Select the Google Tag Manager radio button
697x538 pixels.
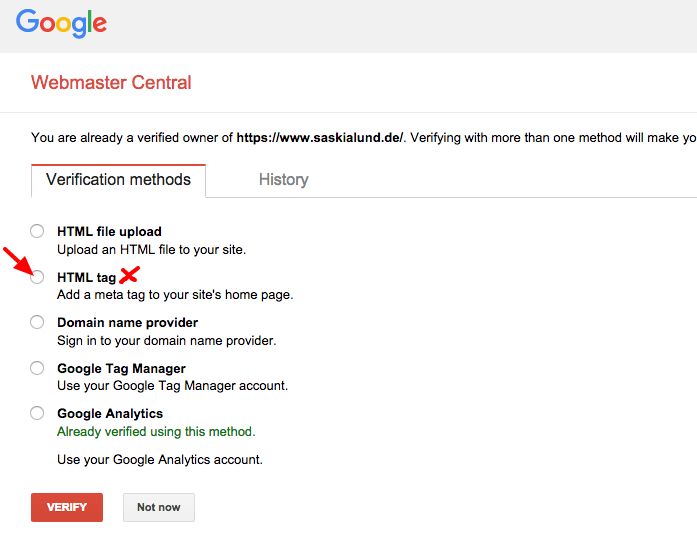pos(37,368)
